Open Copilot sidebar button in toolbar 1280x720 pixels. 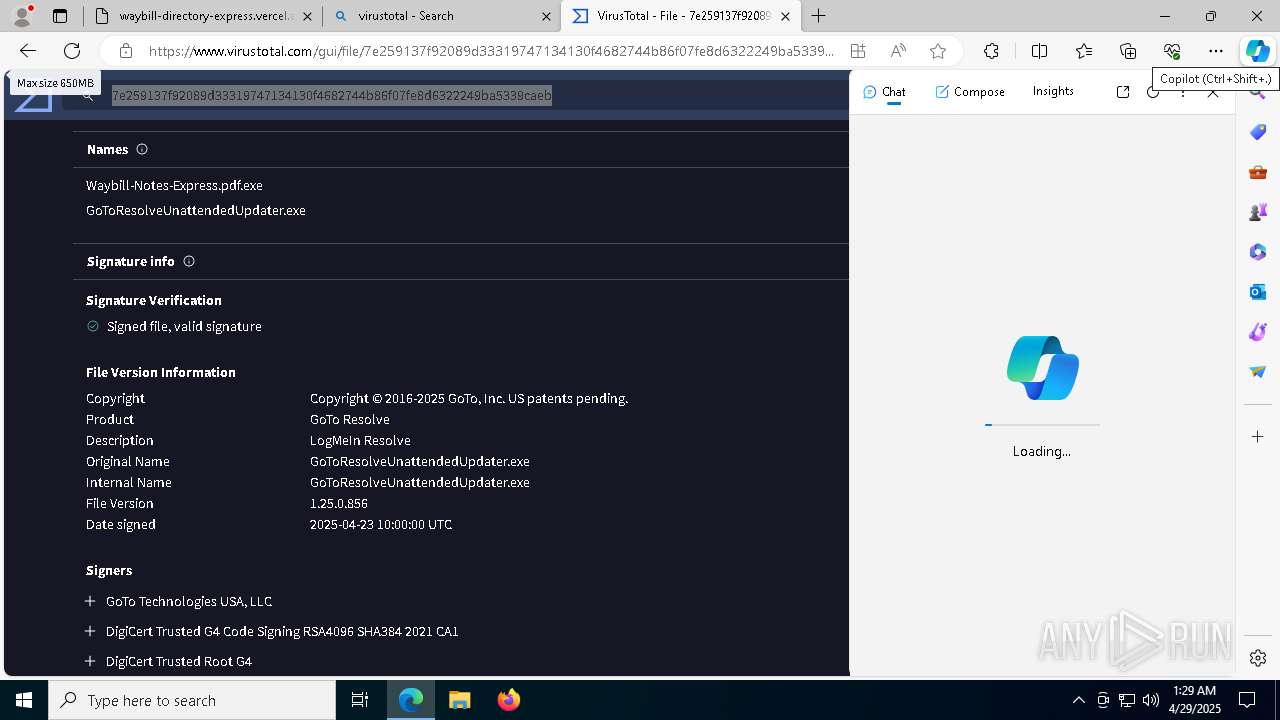(1257, 51)
